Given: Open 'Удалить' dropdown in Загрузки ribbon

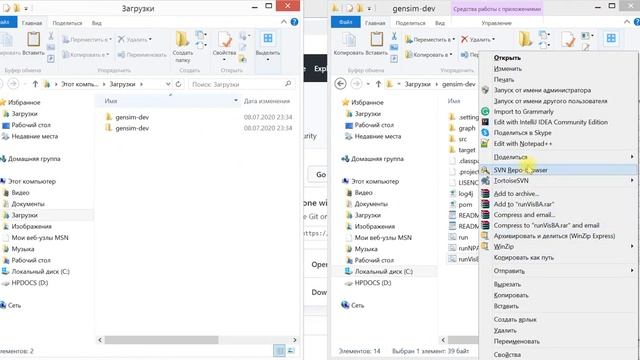Looking at the screenshot, I should click(x=151, y=39).
